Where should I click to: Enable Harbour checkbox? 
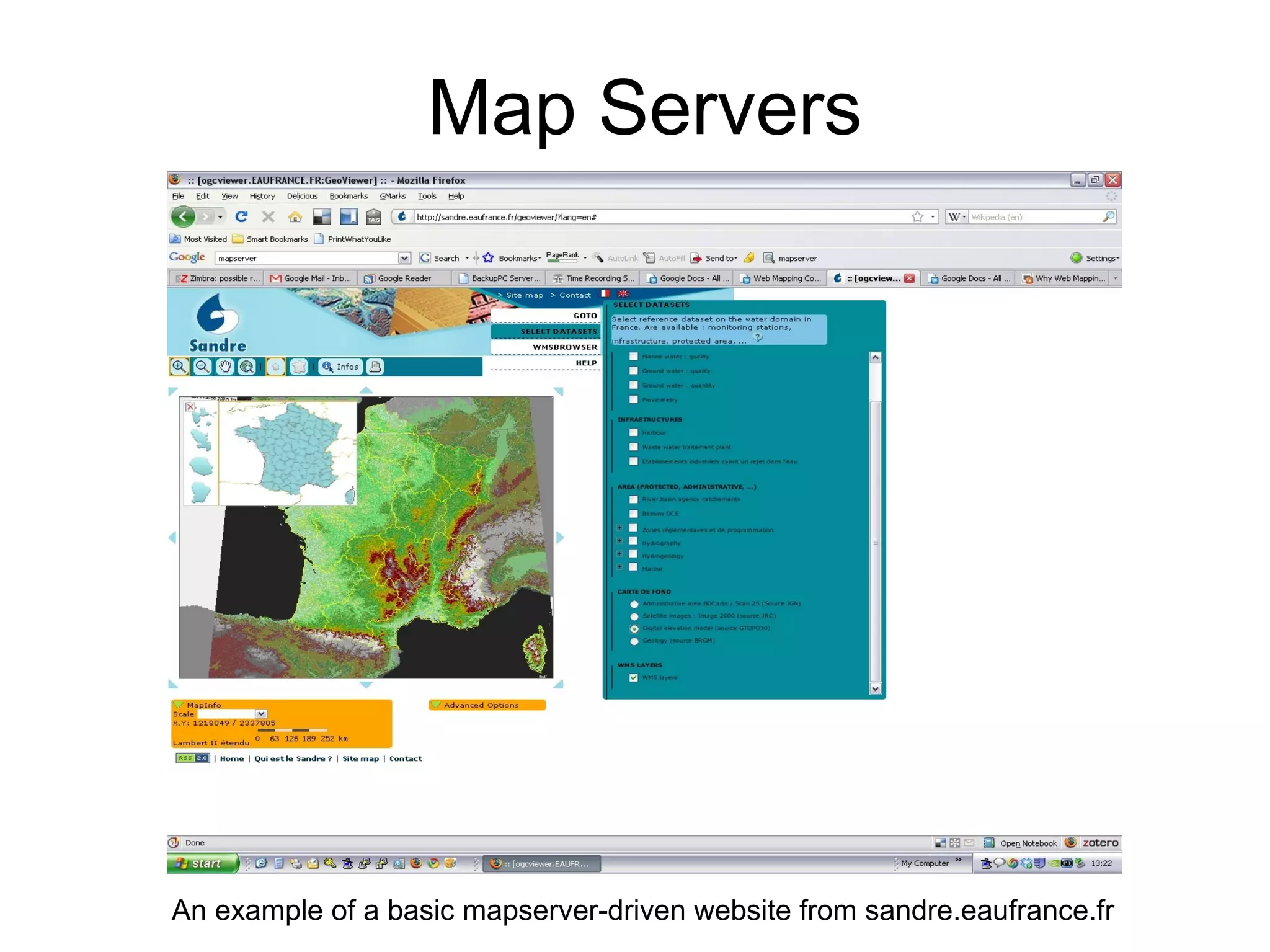tap(633, 432)
